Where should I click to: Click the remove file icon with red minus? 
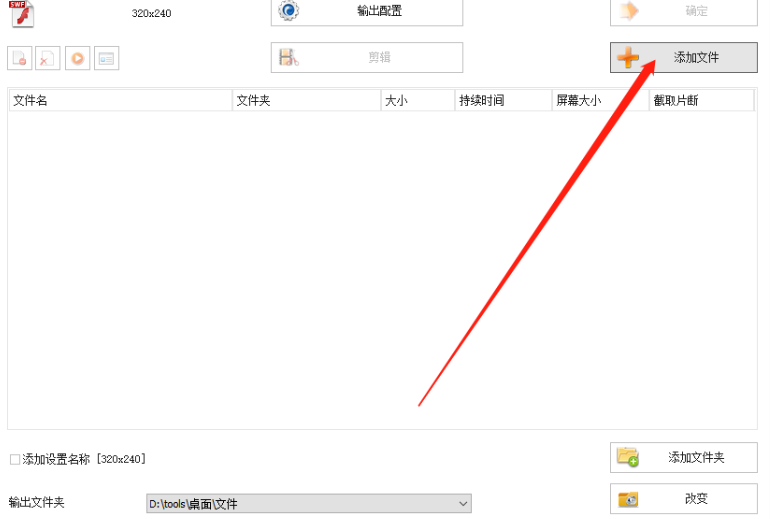tap(20, 58)
